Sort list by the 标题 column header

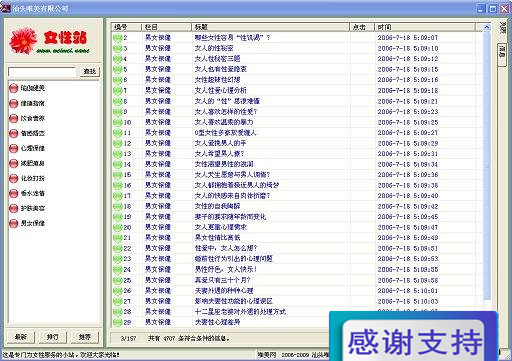270,27
